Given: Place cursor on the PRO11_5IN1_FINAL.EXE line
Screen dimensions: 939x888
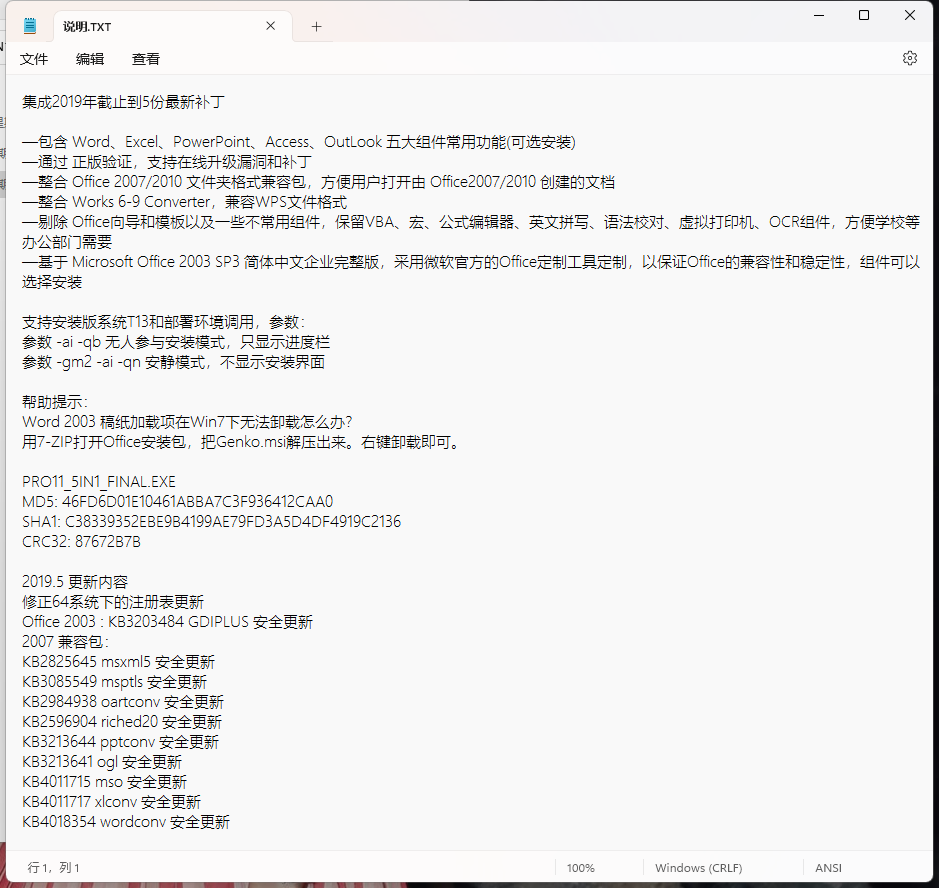Looking at the screenshot, I should [99, 481].
